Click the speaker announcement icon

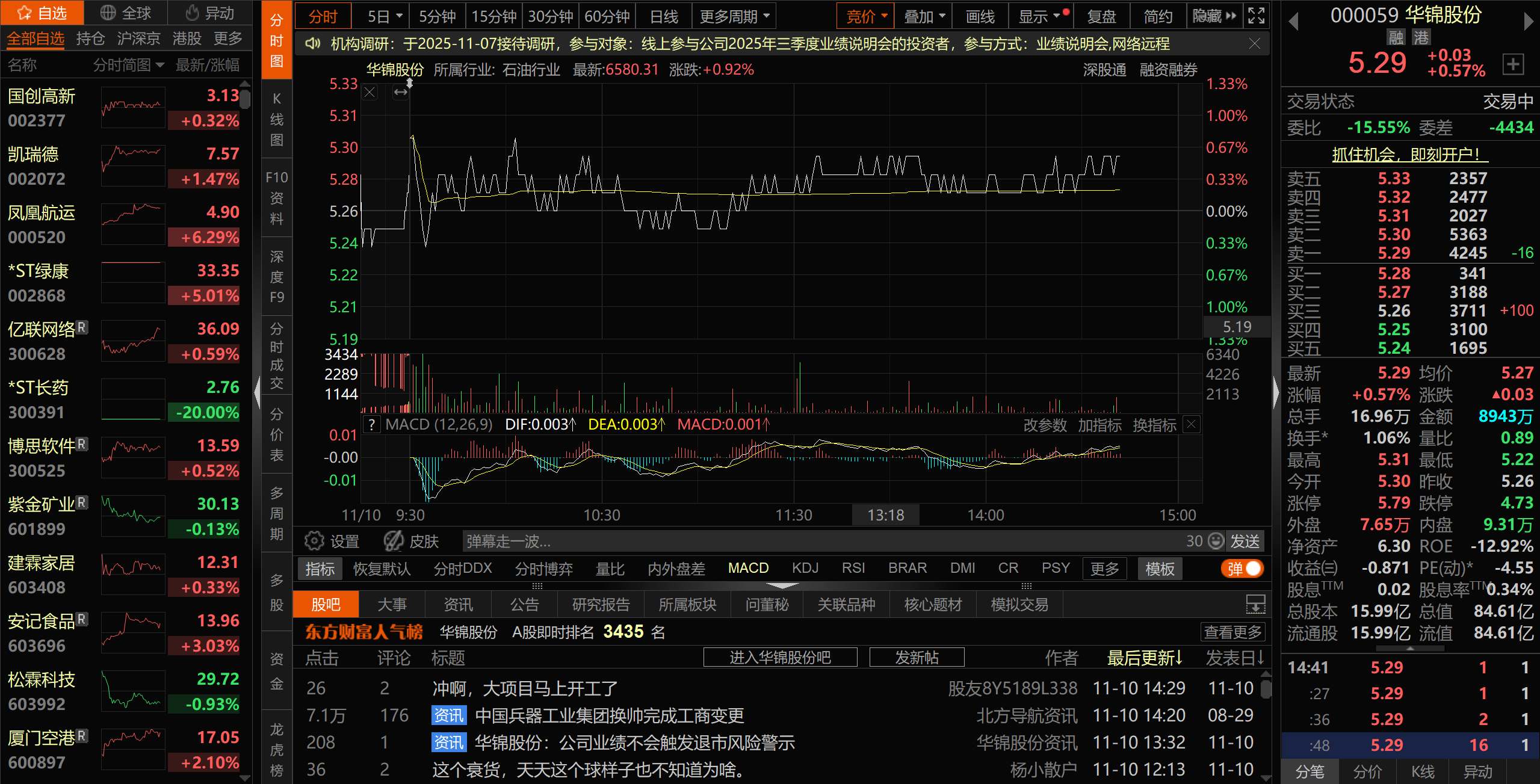(312, 44)
